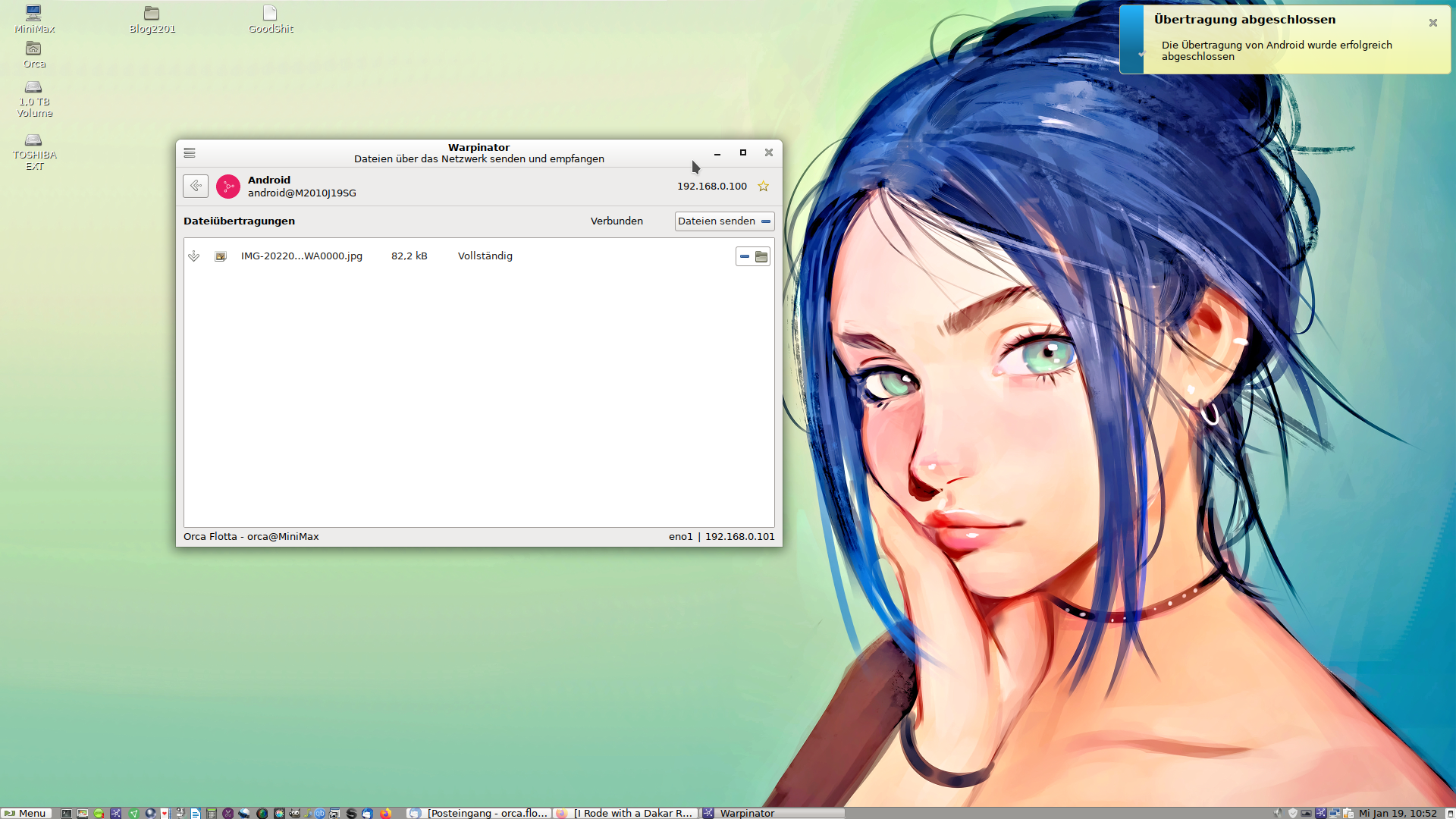Open the text editor launcher in panel
Viewport: 1456px width, 819px height.
pyautogui.click(x=196, y=813)
